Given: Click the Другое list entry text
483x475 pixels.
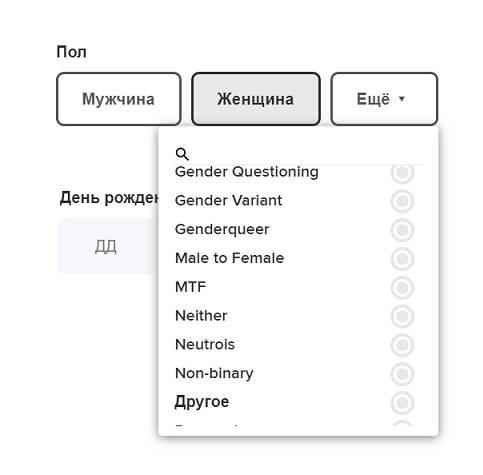Looking at the screenshot, I should point(202,402).
